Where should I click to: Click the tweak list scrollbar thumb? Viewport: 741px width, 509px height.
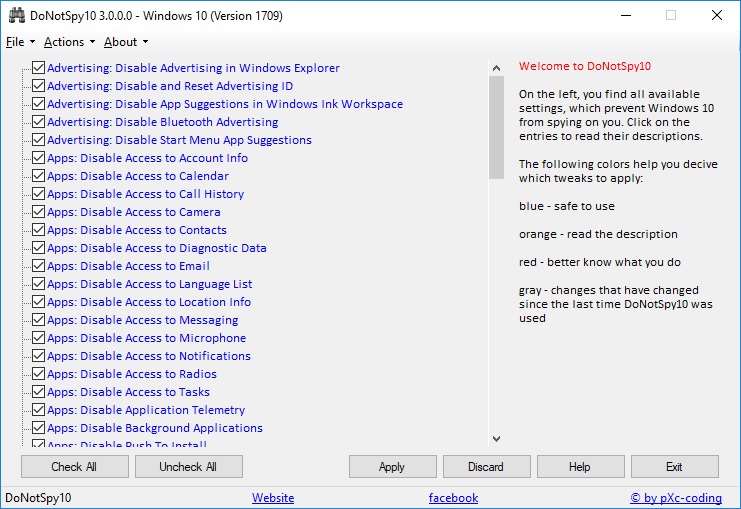click(x=496, y=127)
